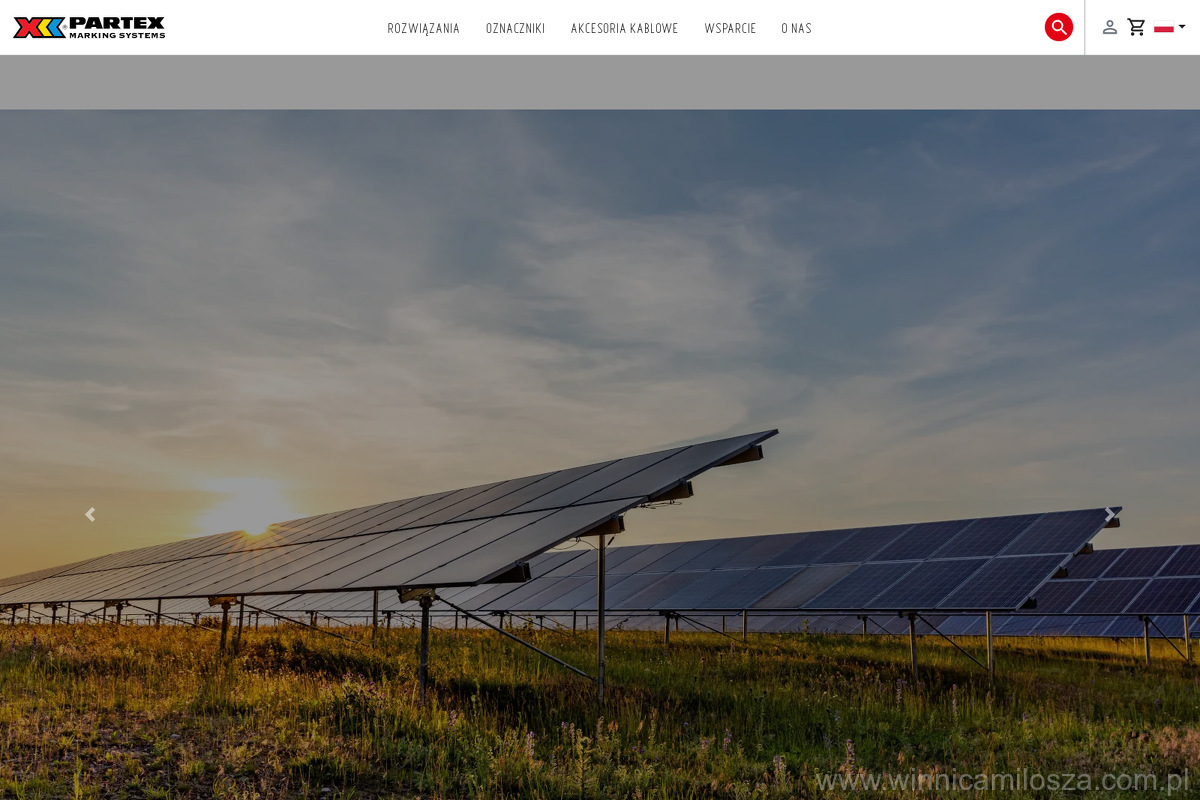Go to previous slide with left arrow

[90, 514]
